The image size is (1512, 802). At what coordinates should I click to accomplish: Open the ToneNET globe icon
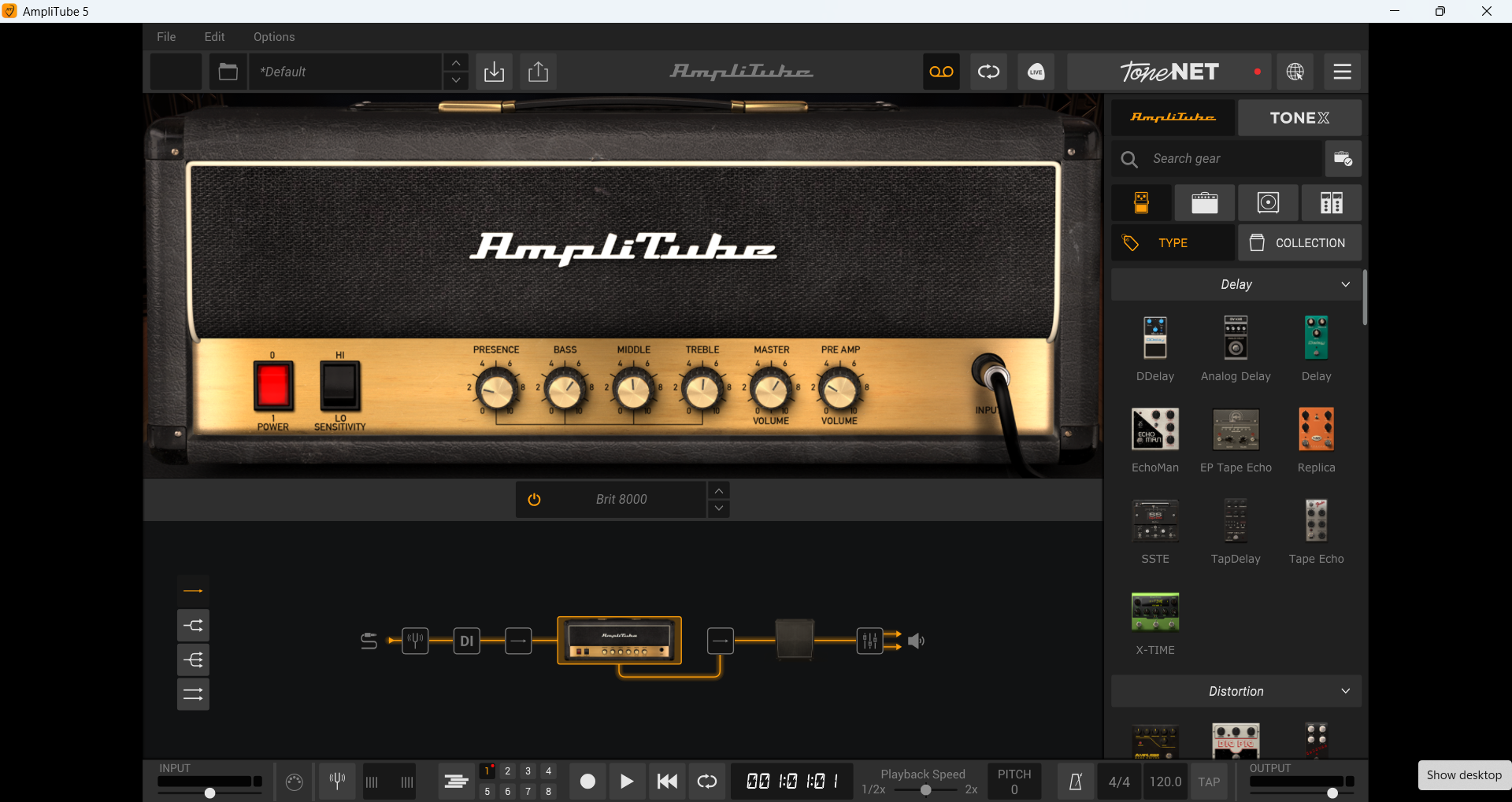point(1295,72)
